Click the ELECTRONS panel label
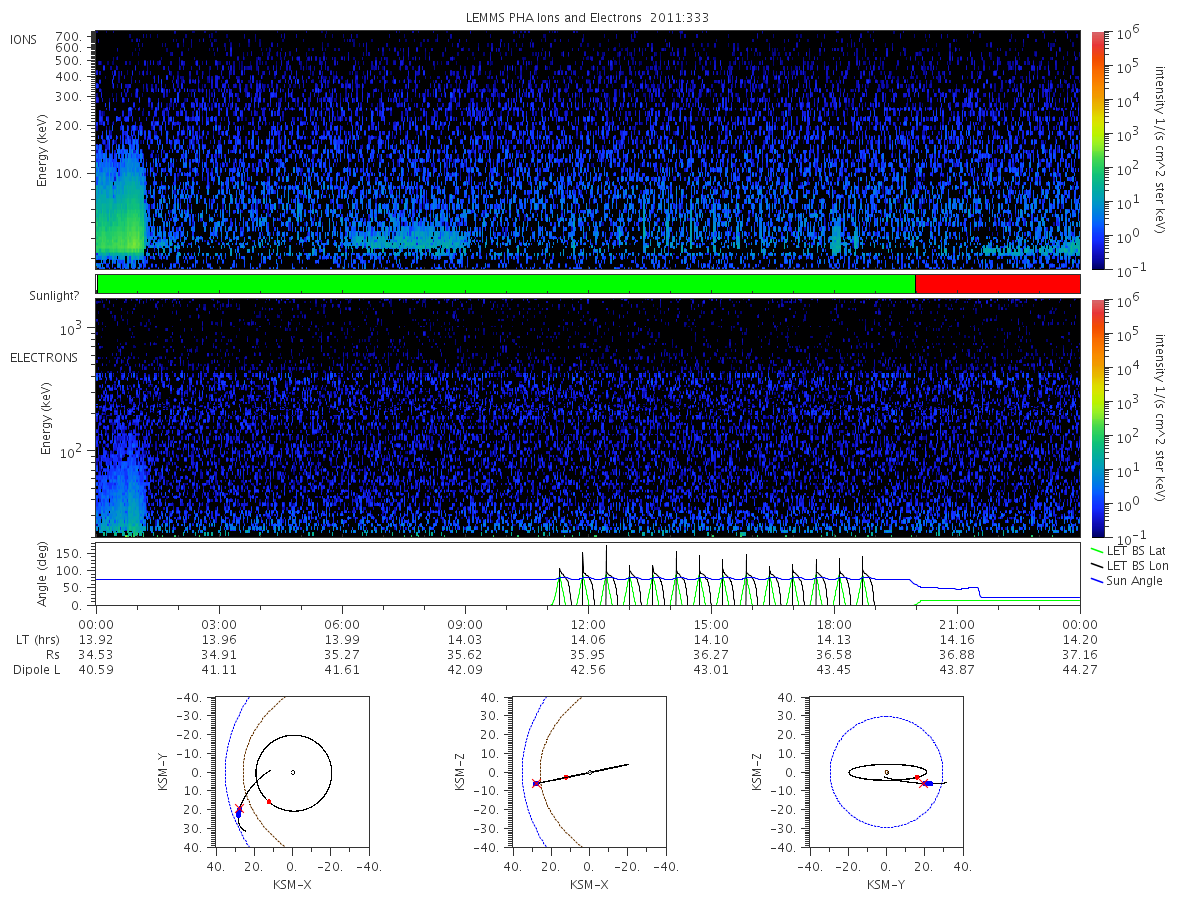 (x=44, y=357)
